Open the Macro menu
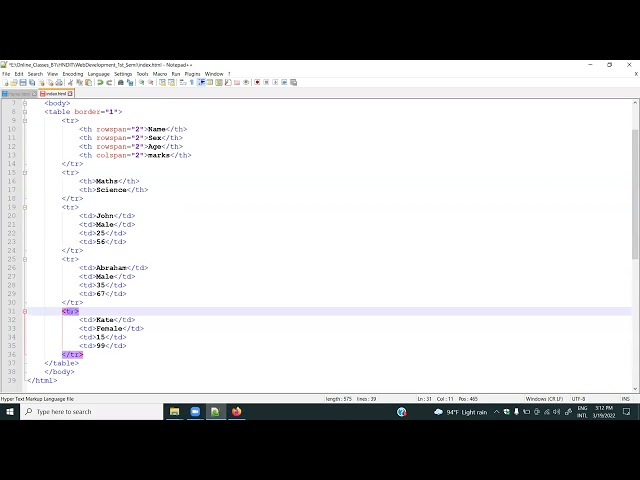Image resolution: width=640 pixels, height=480 pixels. tap(160, 74)
